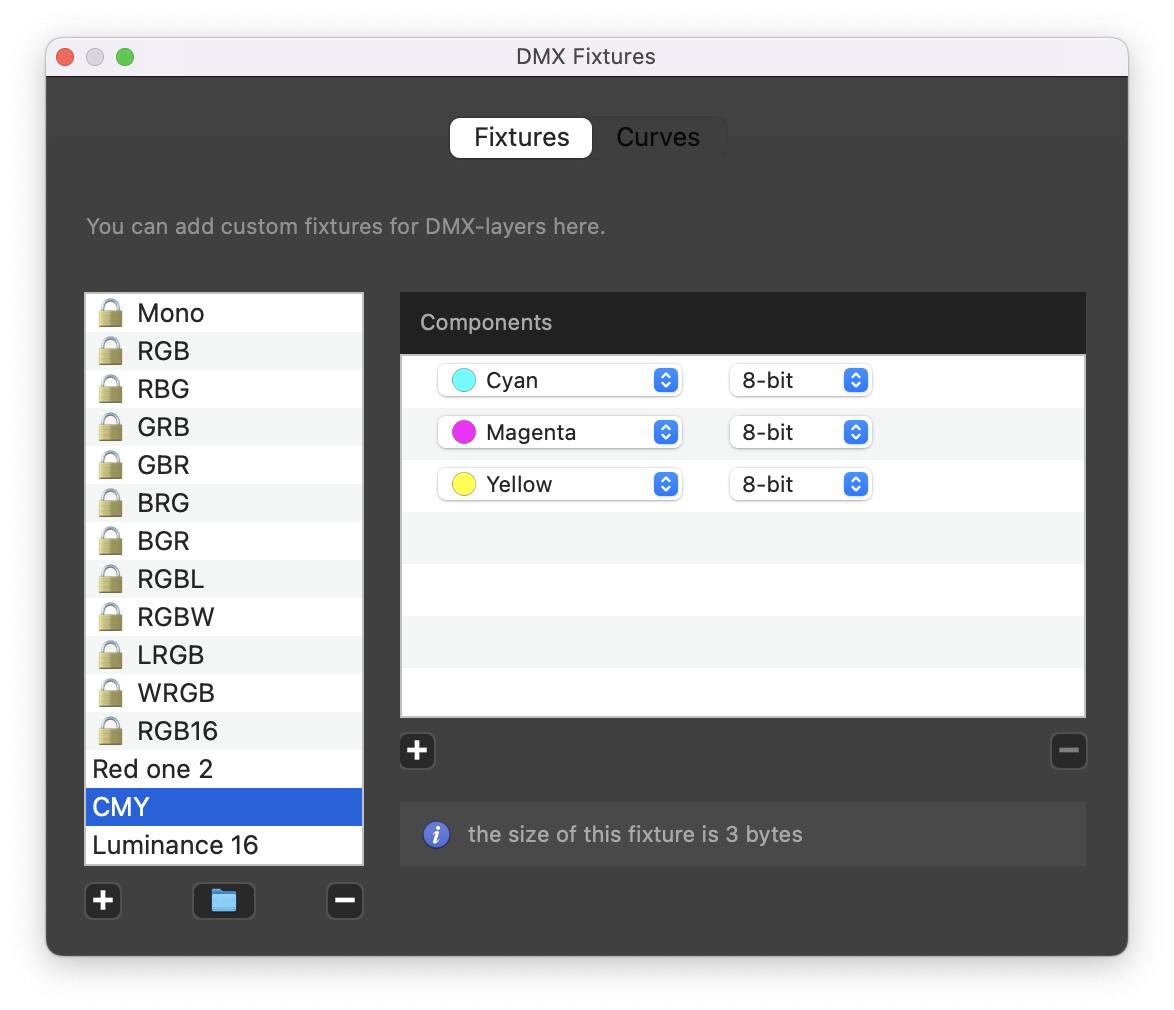Viewport: 1174px width, 1010px height.
Task: Switch to the Curves tab
Action: click(658, 137)
